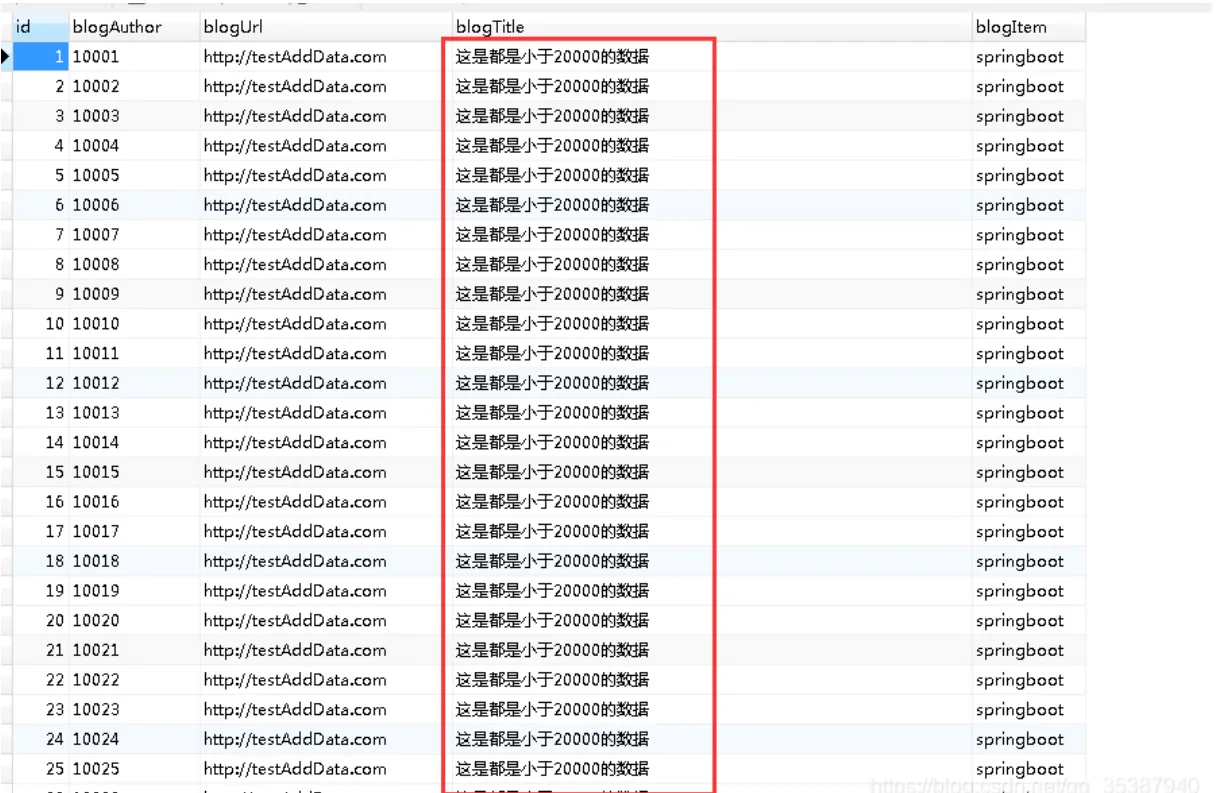1218x793 pixels.
Task: Click blogAuthor cell 10011
Action: click(134, 354)
